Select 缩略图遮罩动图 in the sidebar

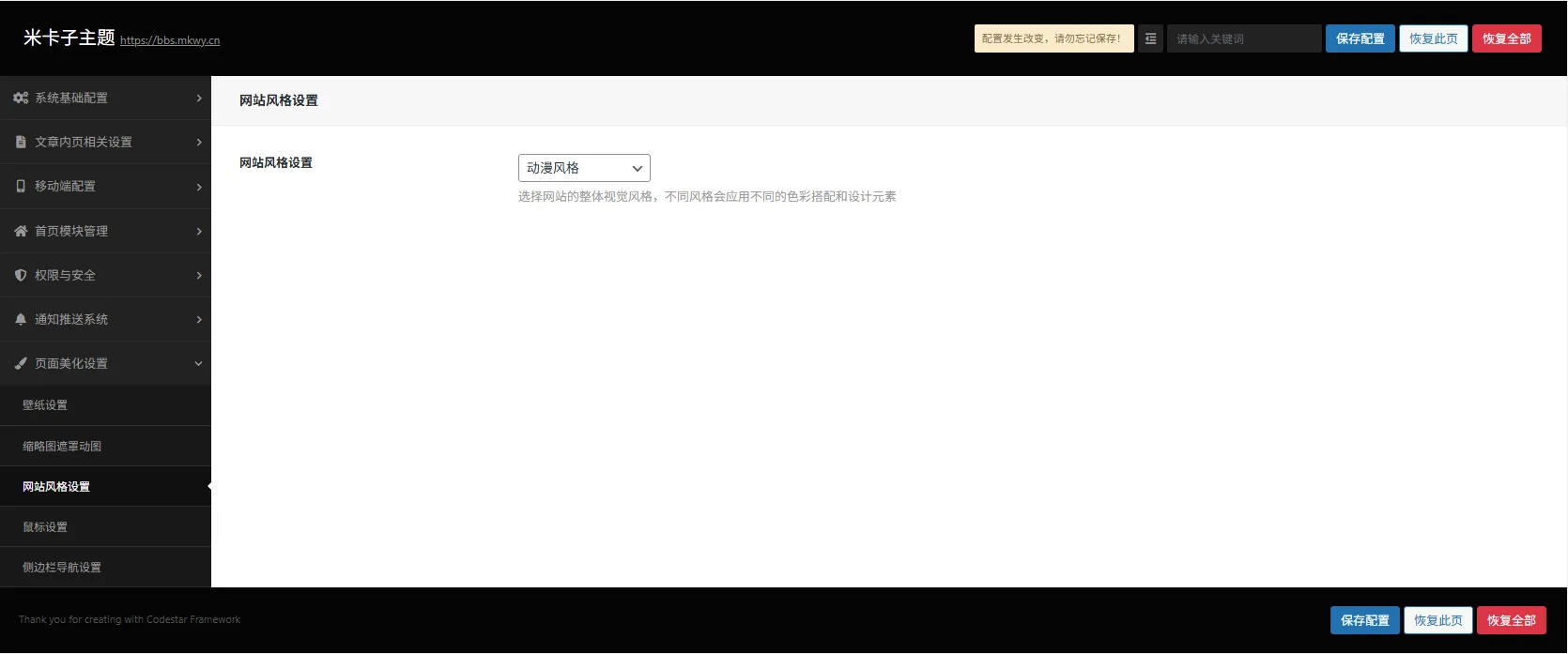coord(62,447)
